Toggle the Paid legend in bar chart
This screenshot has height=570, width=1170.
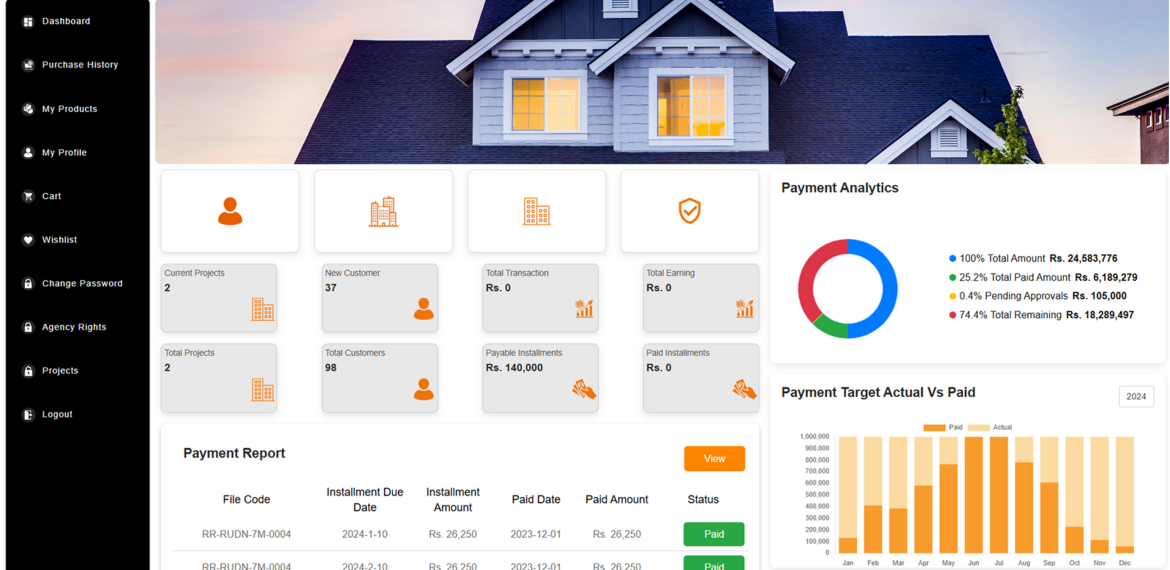pos(942,428)
